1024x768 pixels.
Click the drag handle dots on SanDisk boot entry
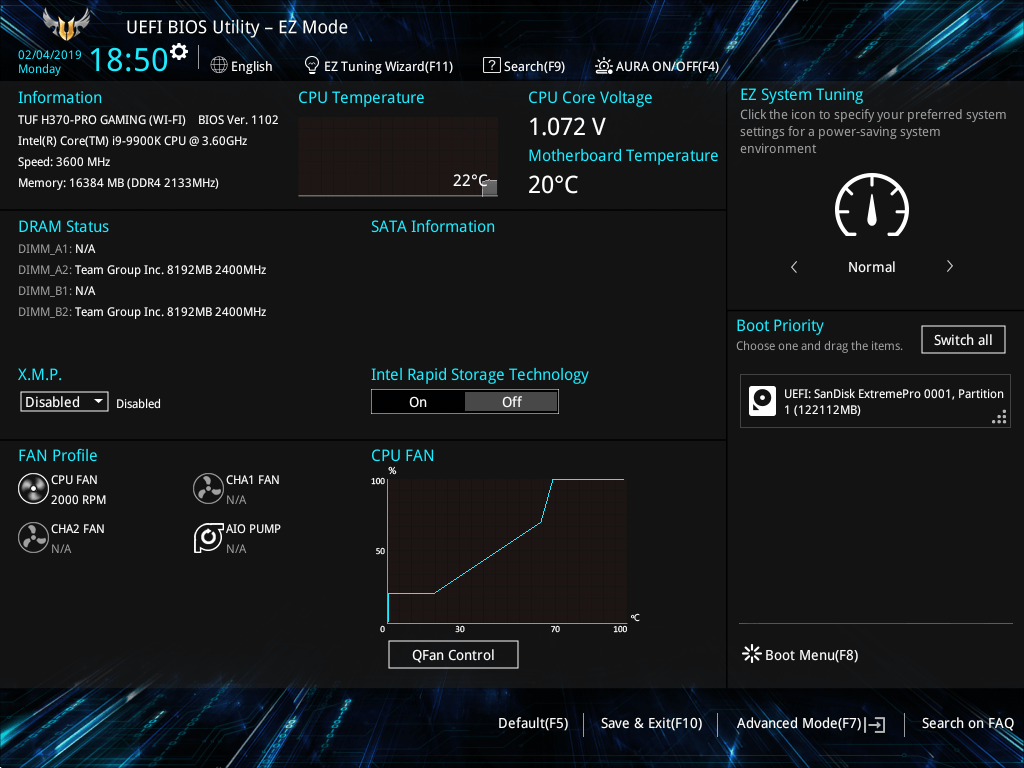coord(999,417)
